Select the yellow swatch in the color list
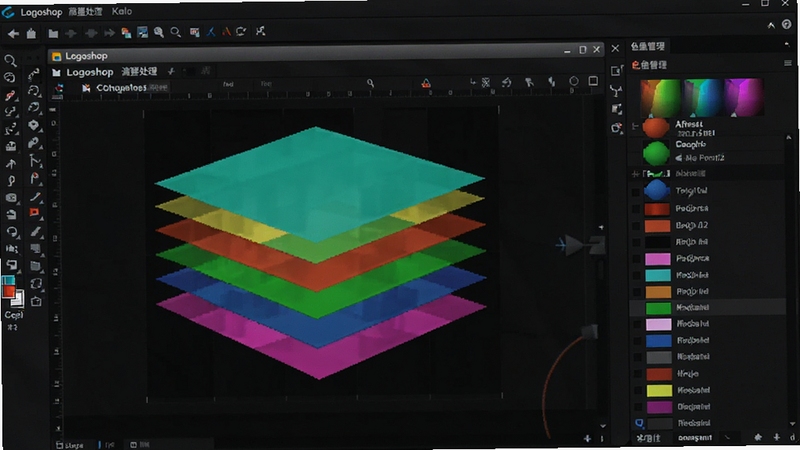Viewport: 800px width, 450px height. pos(659,391)
